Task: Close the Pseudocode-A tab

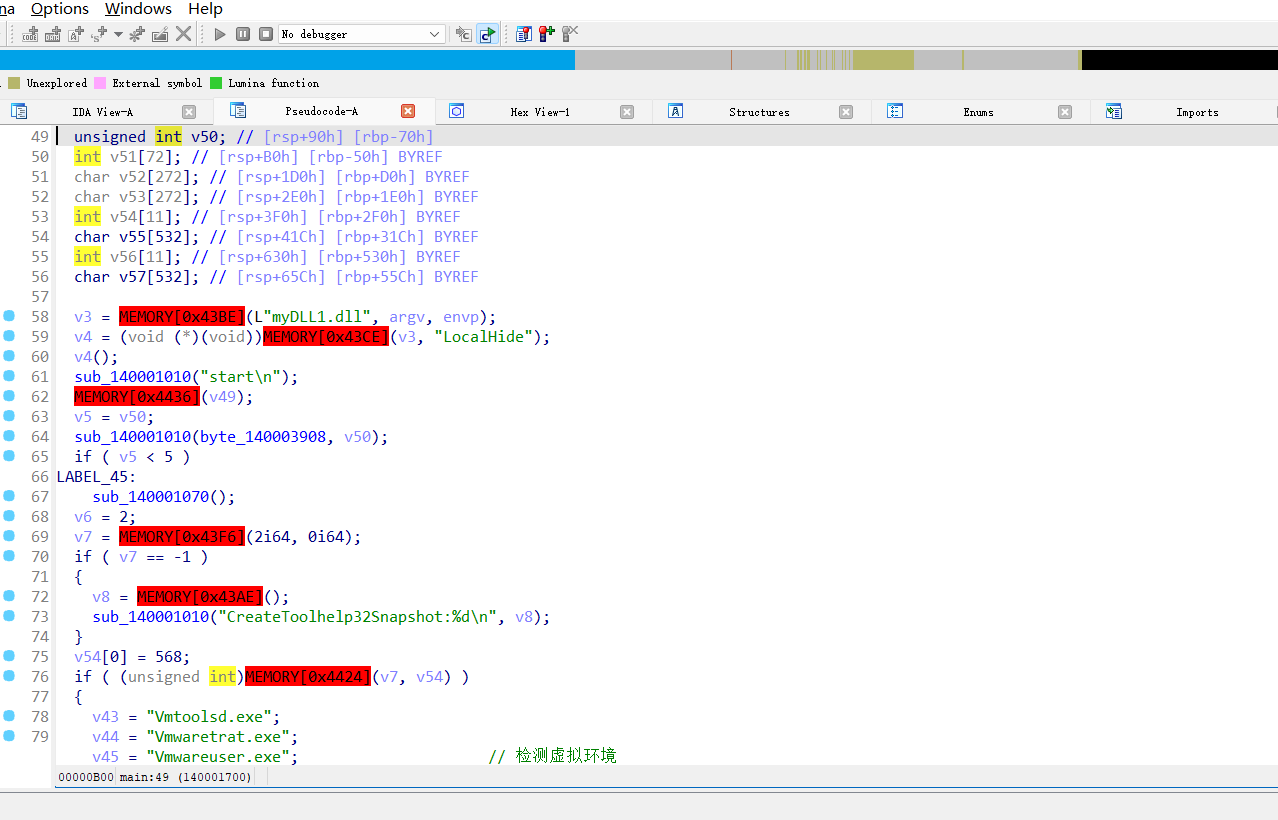Action: (408, 111)
